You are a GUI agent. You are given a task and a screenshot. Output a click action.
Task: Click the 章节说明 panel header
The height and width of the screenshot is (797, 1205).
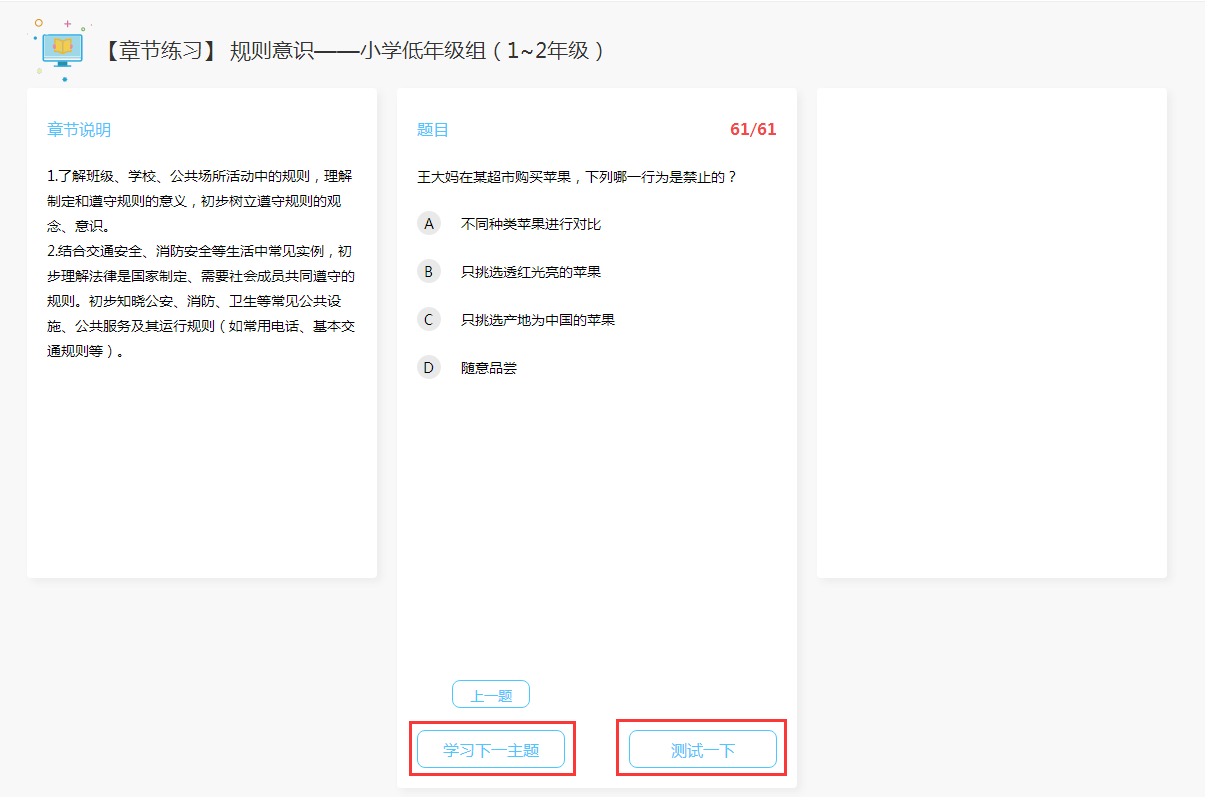coord(77,129)
